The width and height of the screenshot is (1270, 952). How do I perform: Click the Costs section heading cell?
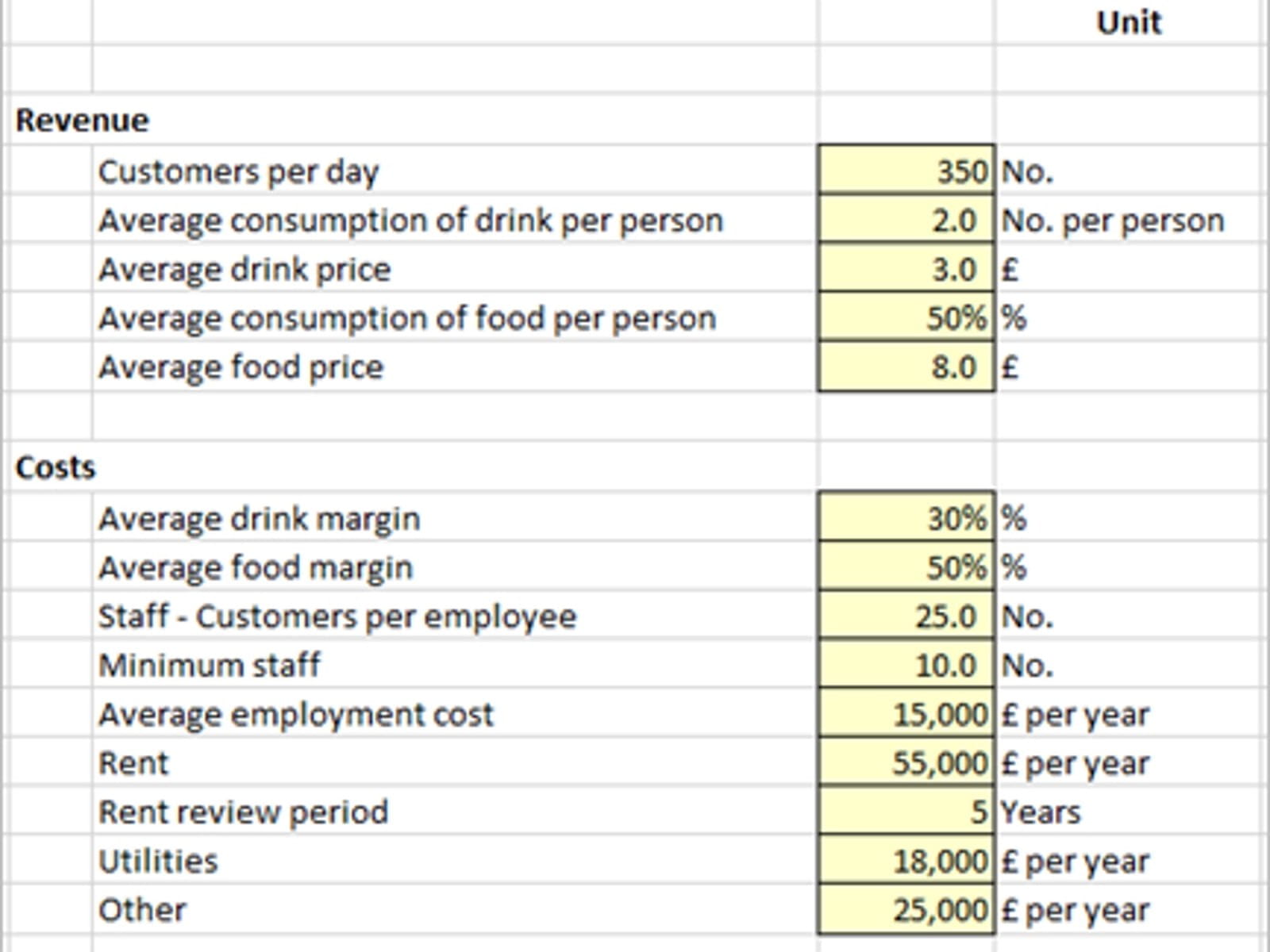56,467
